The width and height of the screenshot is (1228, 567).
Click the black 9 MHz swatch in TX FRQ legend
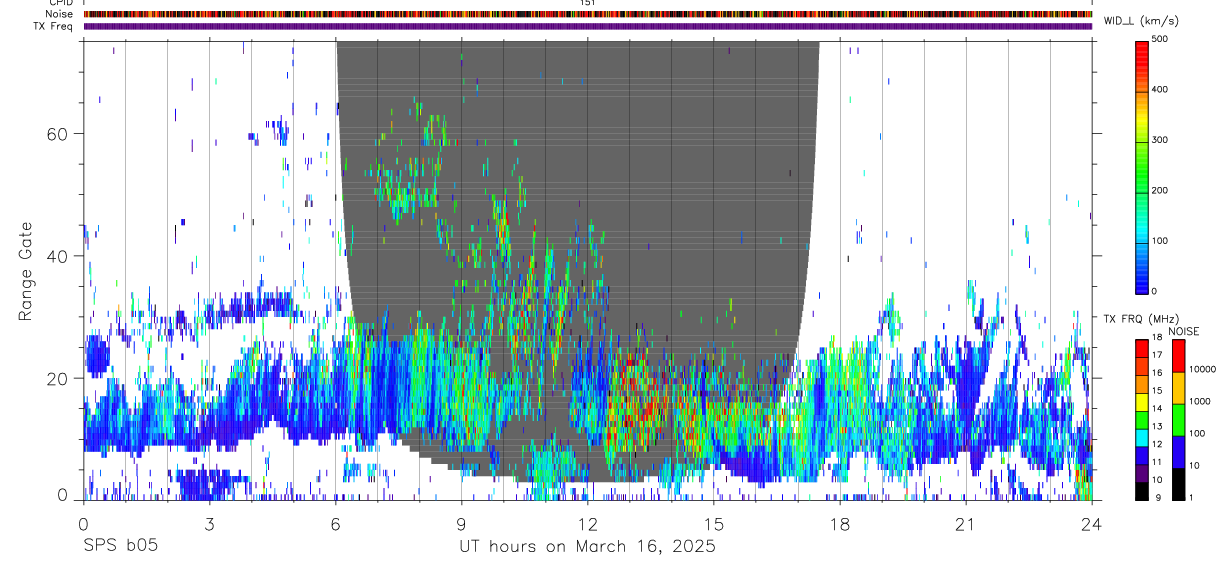tap(1141, 491)
